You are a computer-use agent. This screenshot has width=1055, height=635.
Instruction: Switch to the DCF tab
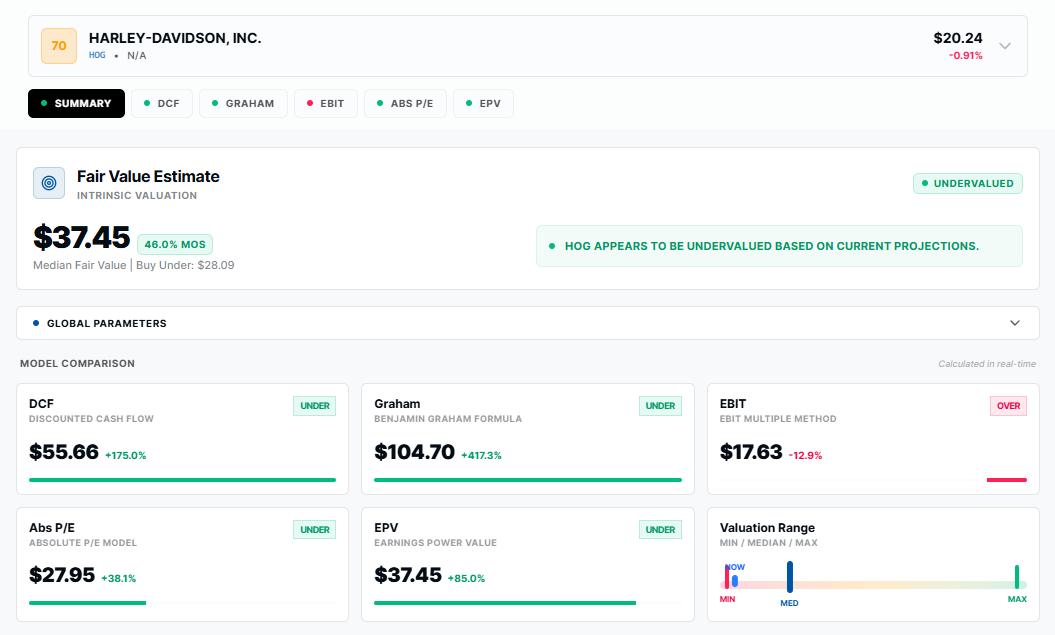pos(161,104)
